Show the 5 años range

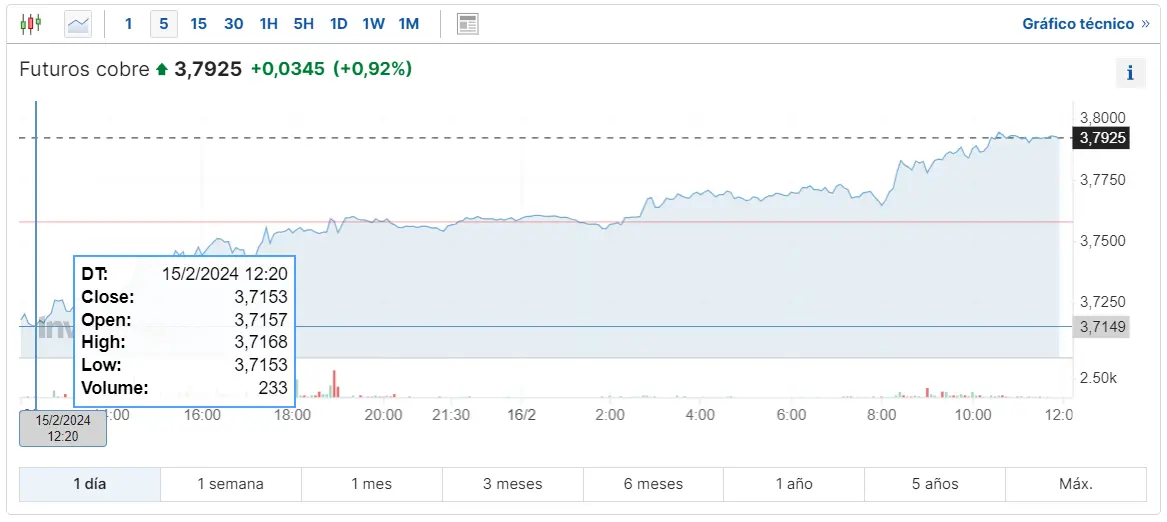click(x=935, y=484)
